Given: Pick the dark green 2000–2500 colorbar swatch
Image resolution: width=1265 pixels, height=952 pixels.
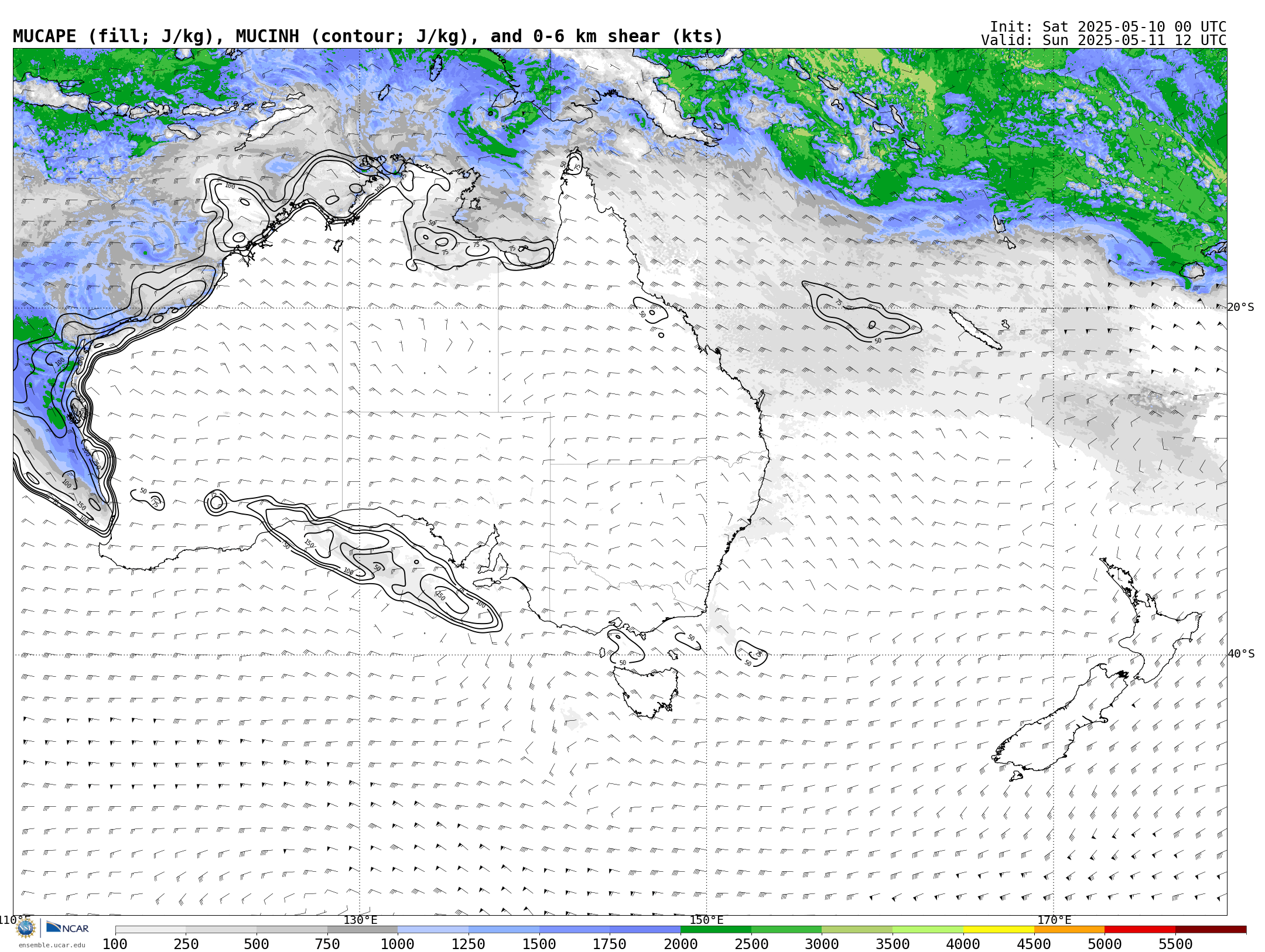Looking at the screenshot, I should click(x=716, y=930).
